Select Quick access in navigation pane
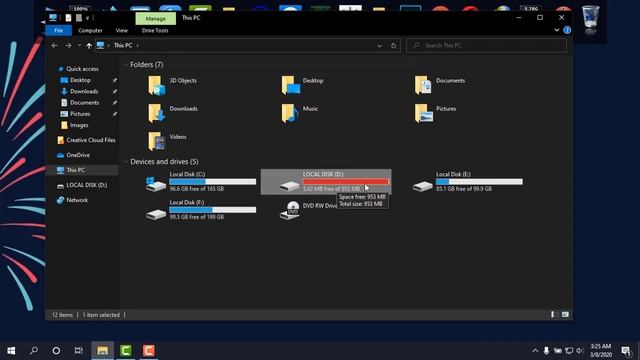This screenshot has width=640, height=360. [82, 69]
